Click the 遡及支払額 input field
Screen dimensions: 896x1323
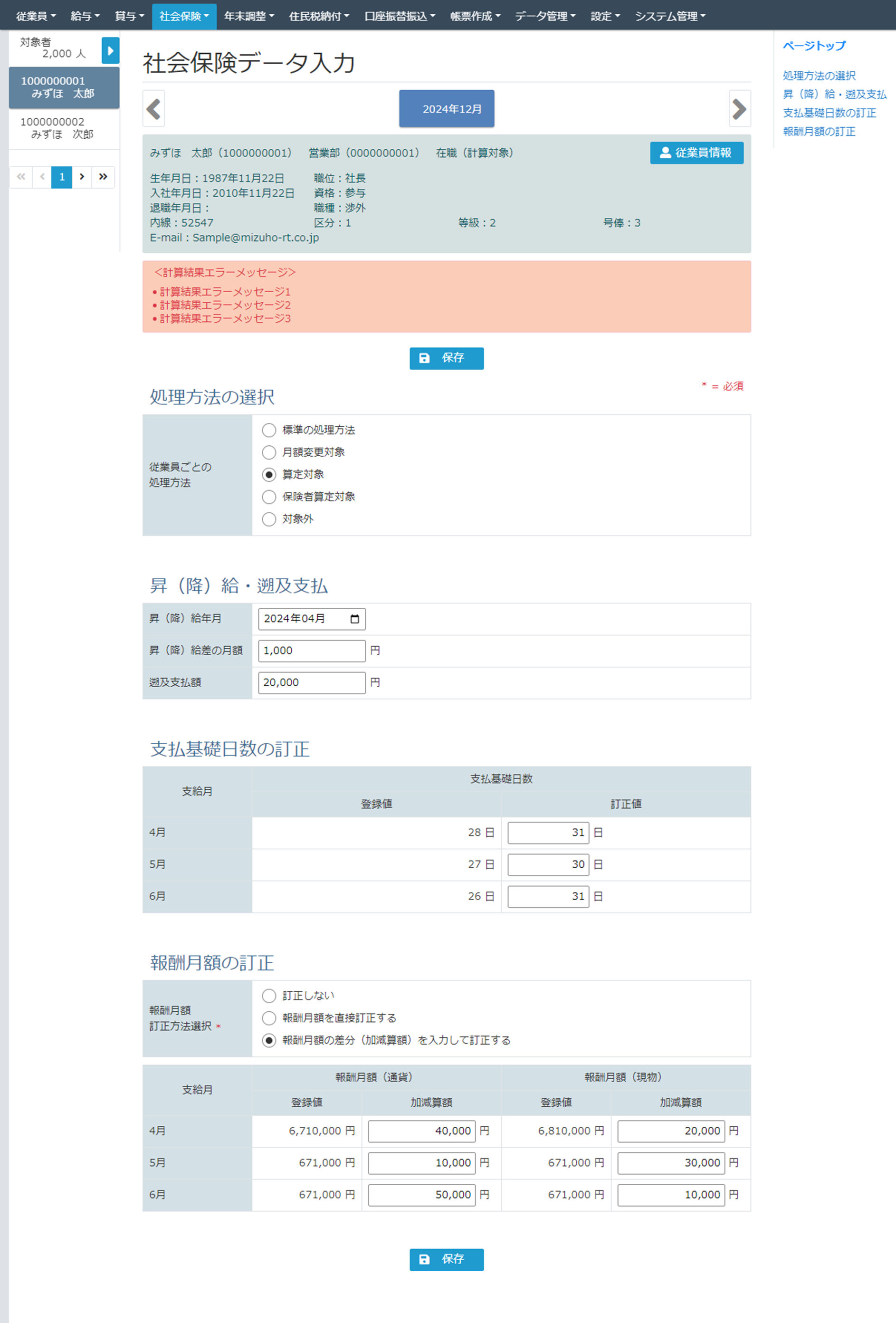[311, 682]
